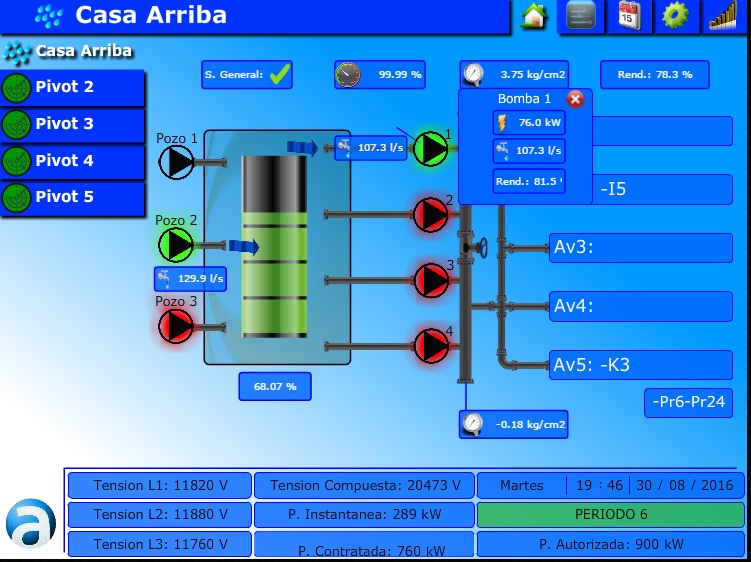This screenshot has height=562, width=751.
Task: Click the -Pr6-Pr24 box
Action: tap(689, 402)
